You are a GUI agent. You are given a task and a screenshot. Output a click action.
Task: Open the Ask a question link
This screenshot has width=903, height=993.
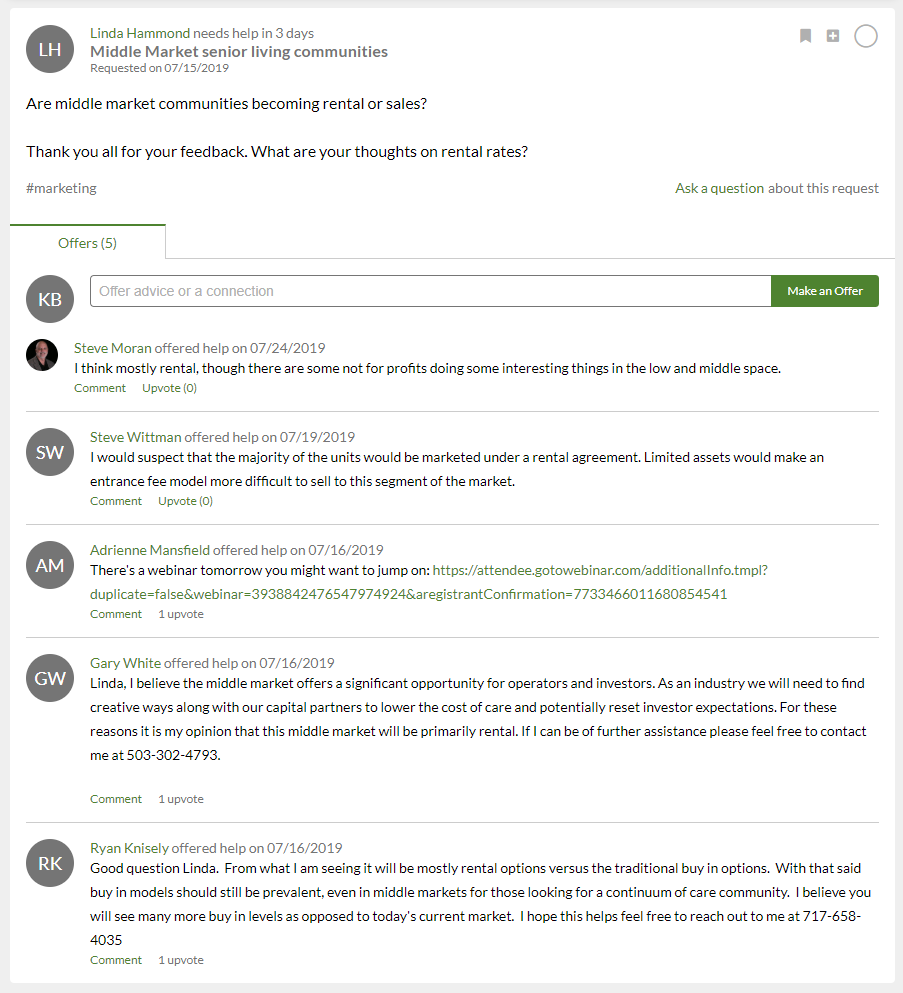719,188
